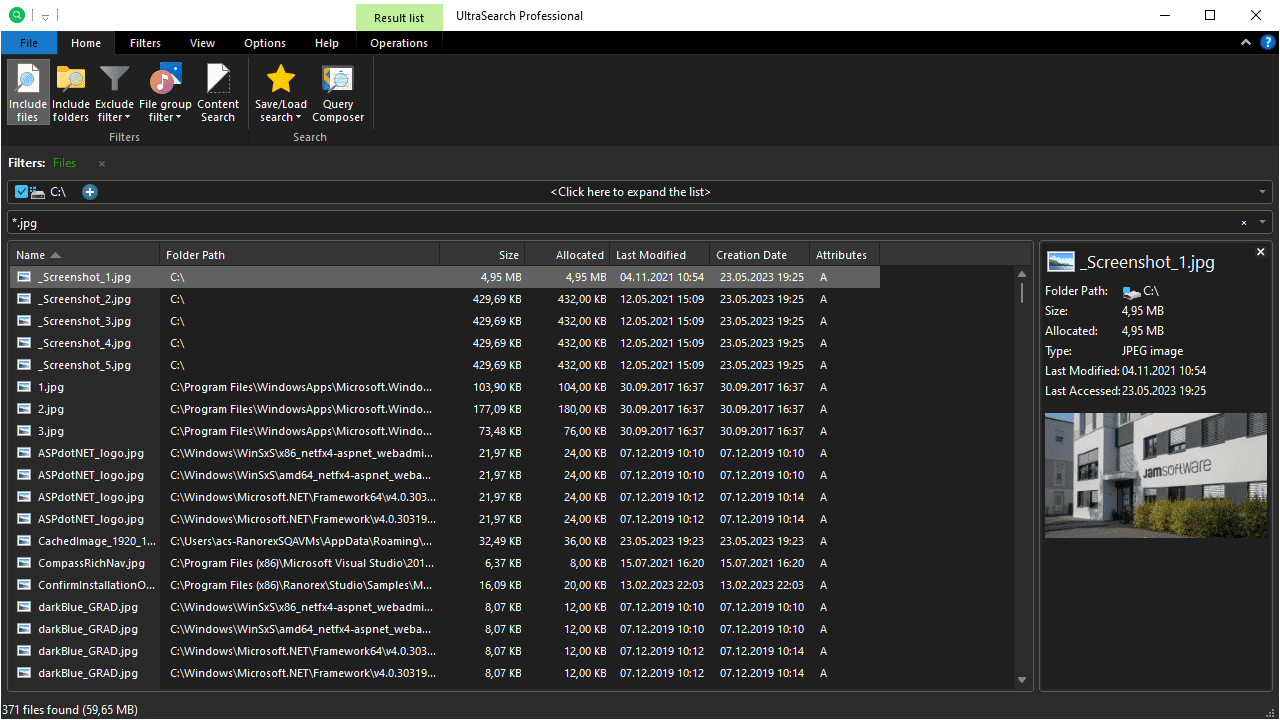This screenshot has height=720, width=1280.
Task: Click the _Screenshot_3.jpg file icon
Action: (24, 321)
